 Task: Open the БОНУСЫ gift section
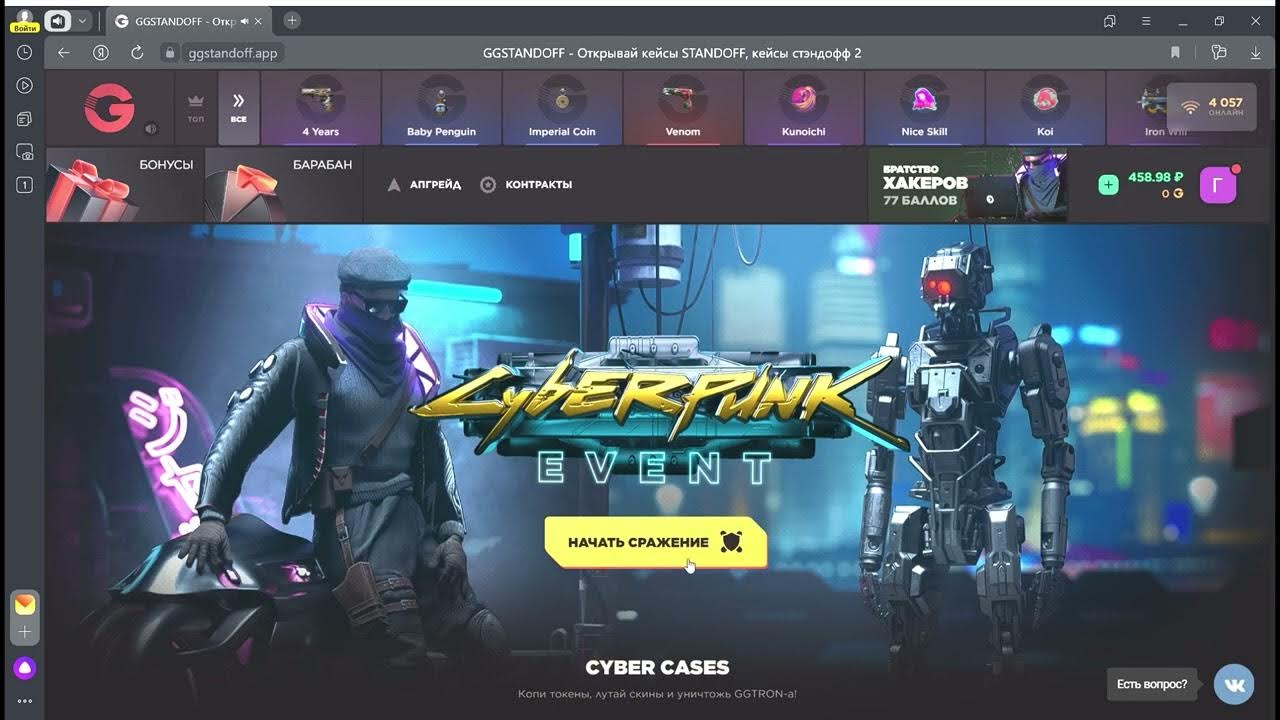pyautogui.click(x=123, y=185)
